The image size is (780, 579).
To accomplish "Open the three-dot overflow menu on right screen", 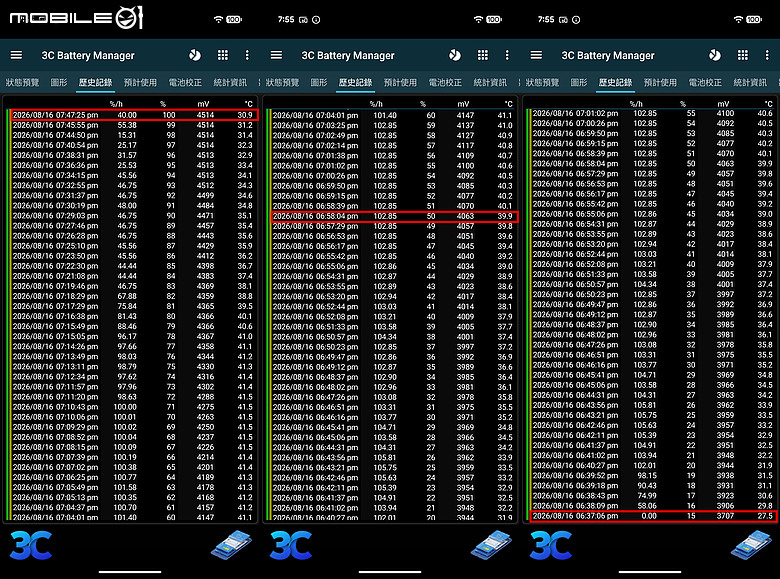I will pyautogui.click(x=767, y=55).
